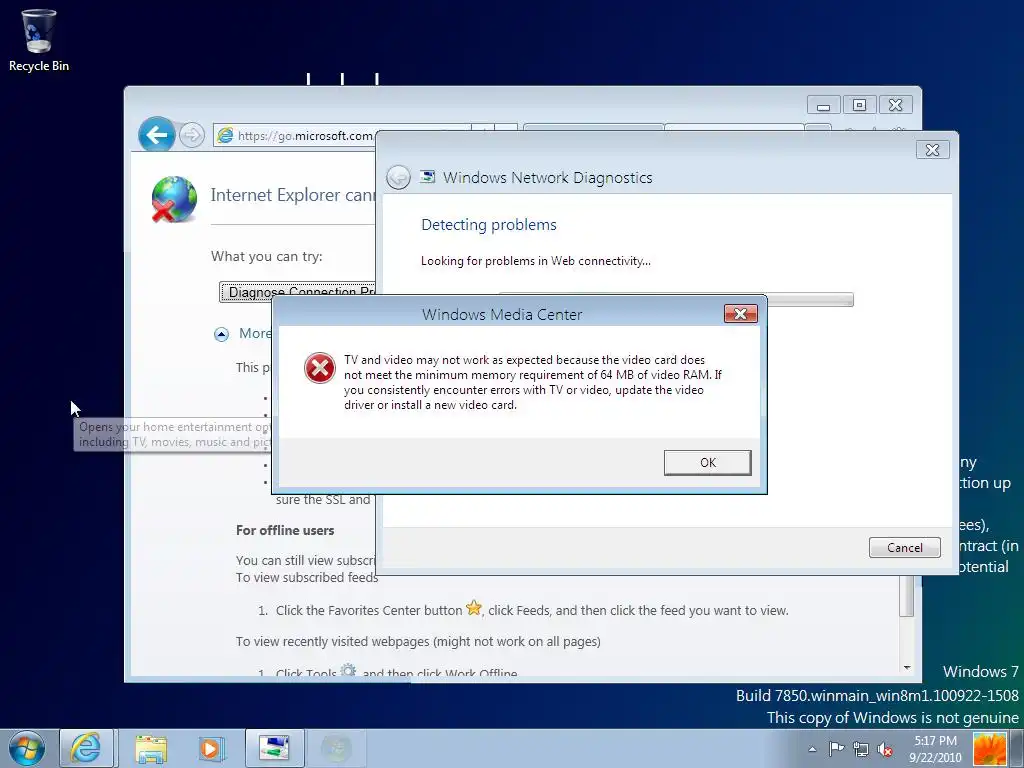Click the 'What you can try:' label
This screenshot has width=1024, height=768.
coord(266,256)
